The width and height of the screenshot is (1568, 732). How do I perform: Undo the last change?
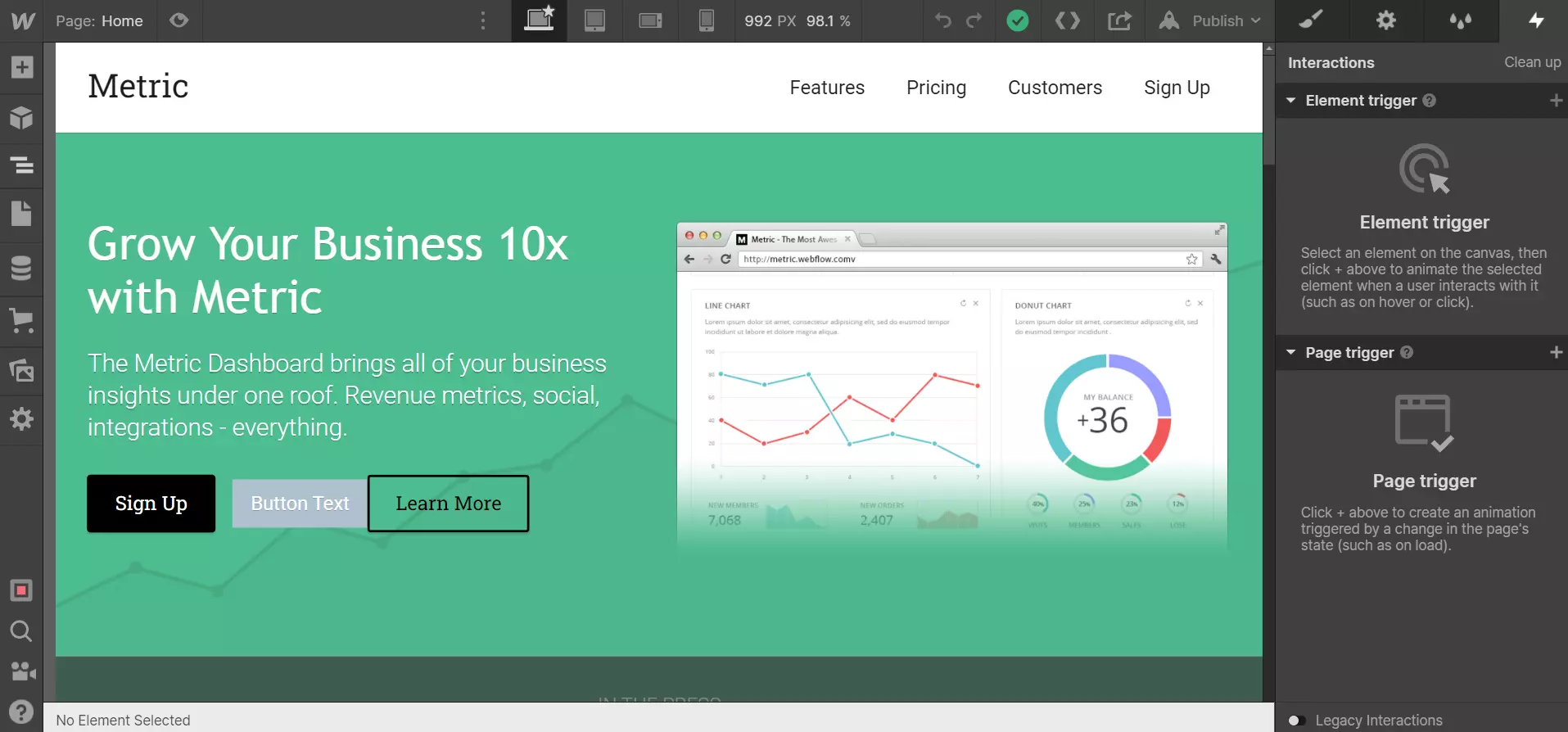[943, 20]
